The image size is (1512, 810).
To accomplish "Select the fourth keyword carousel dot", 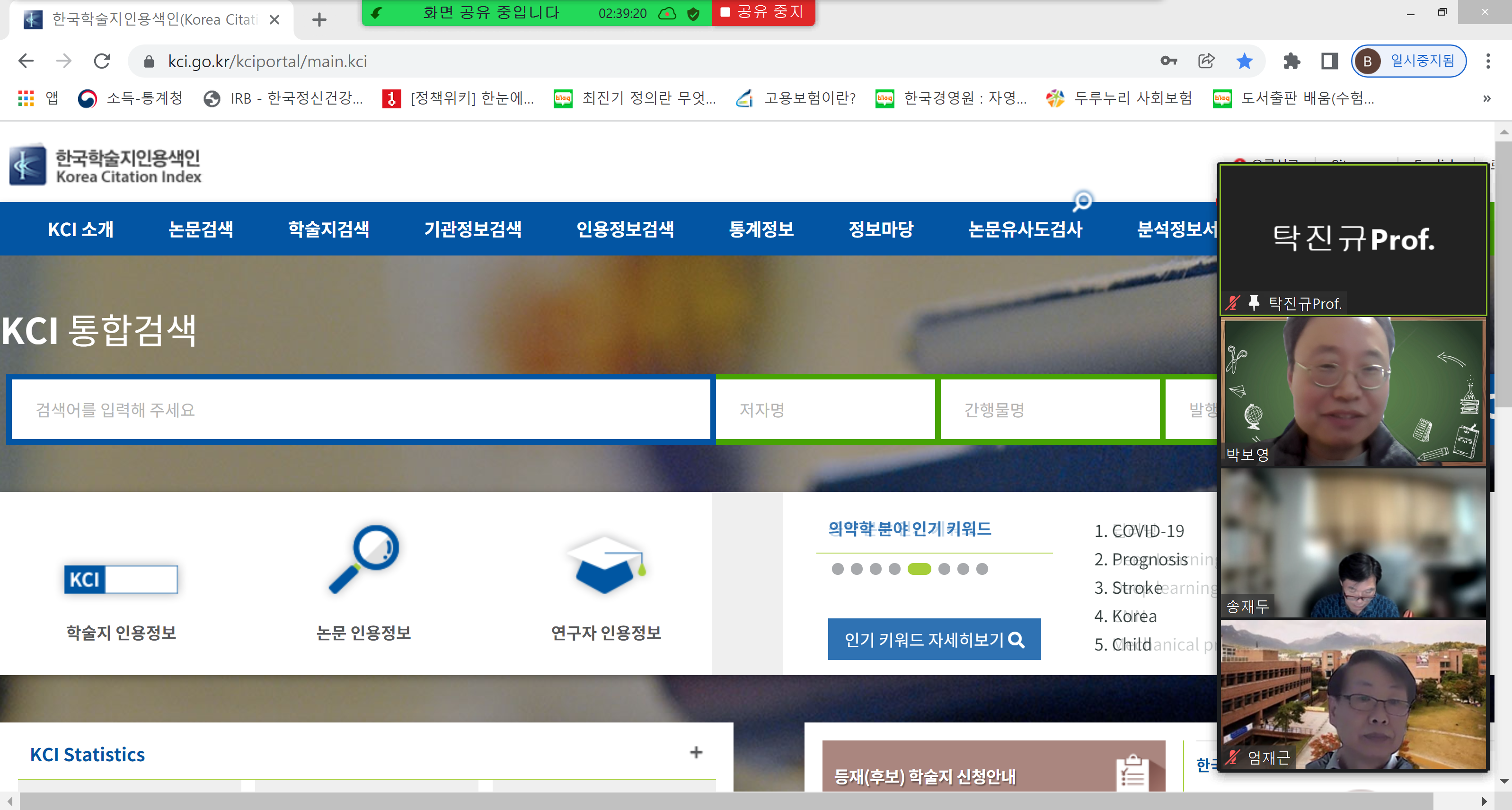I will [x=894, y=569].
